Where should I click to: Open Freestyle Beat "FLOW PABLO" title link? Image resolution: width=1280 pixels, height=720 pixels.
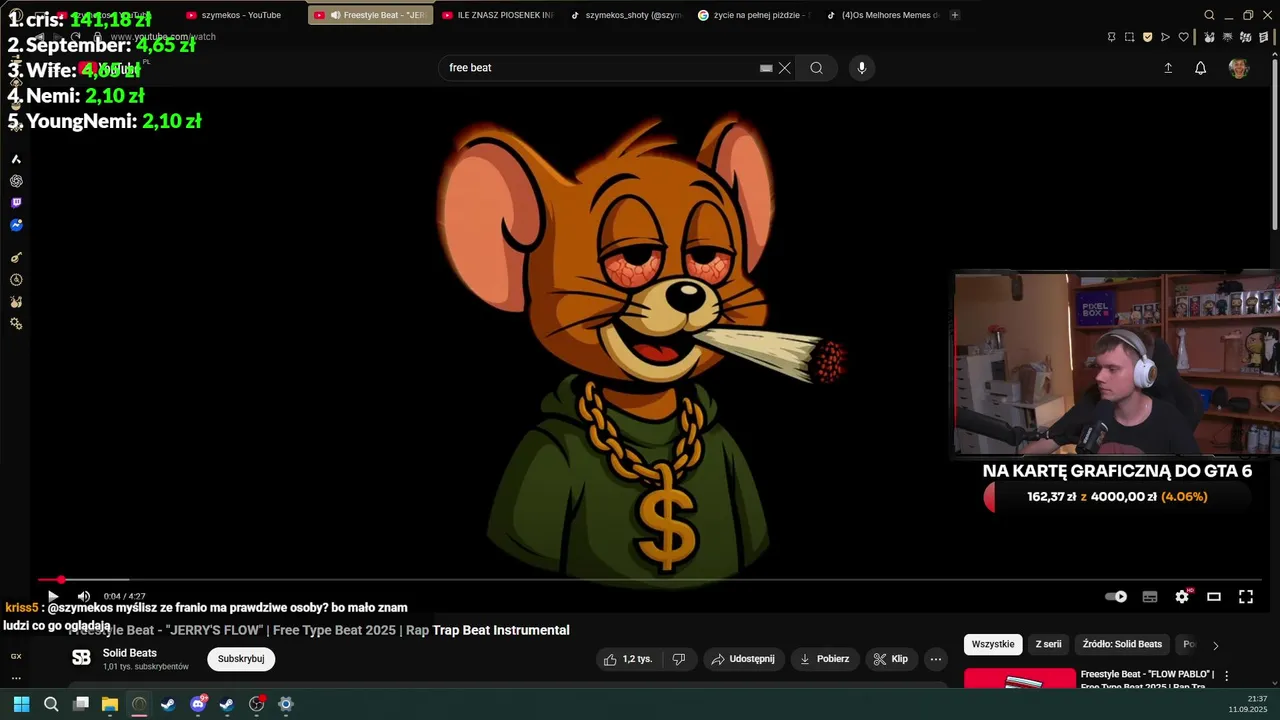(1147, 679)
